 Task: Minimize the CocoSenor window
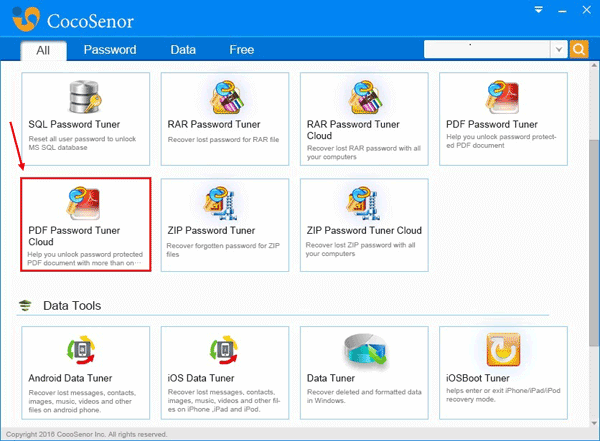(562, 11)
